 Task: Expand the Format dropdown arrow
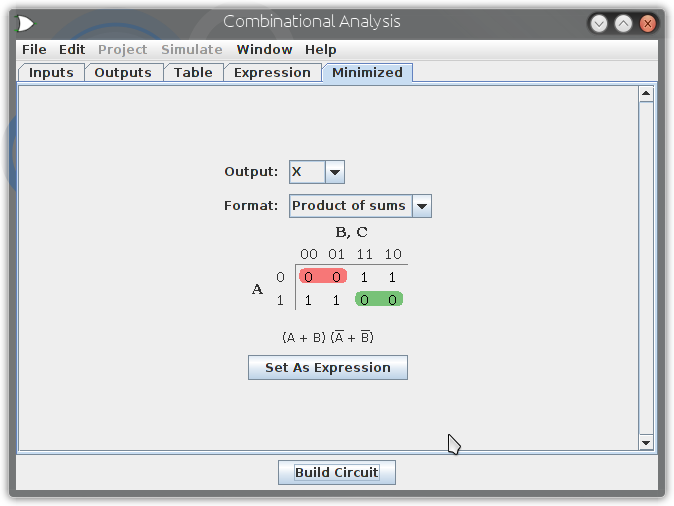(422, 206)
